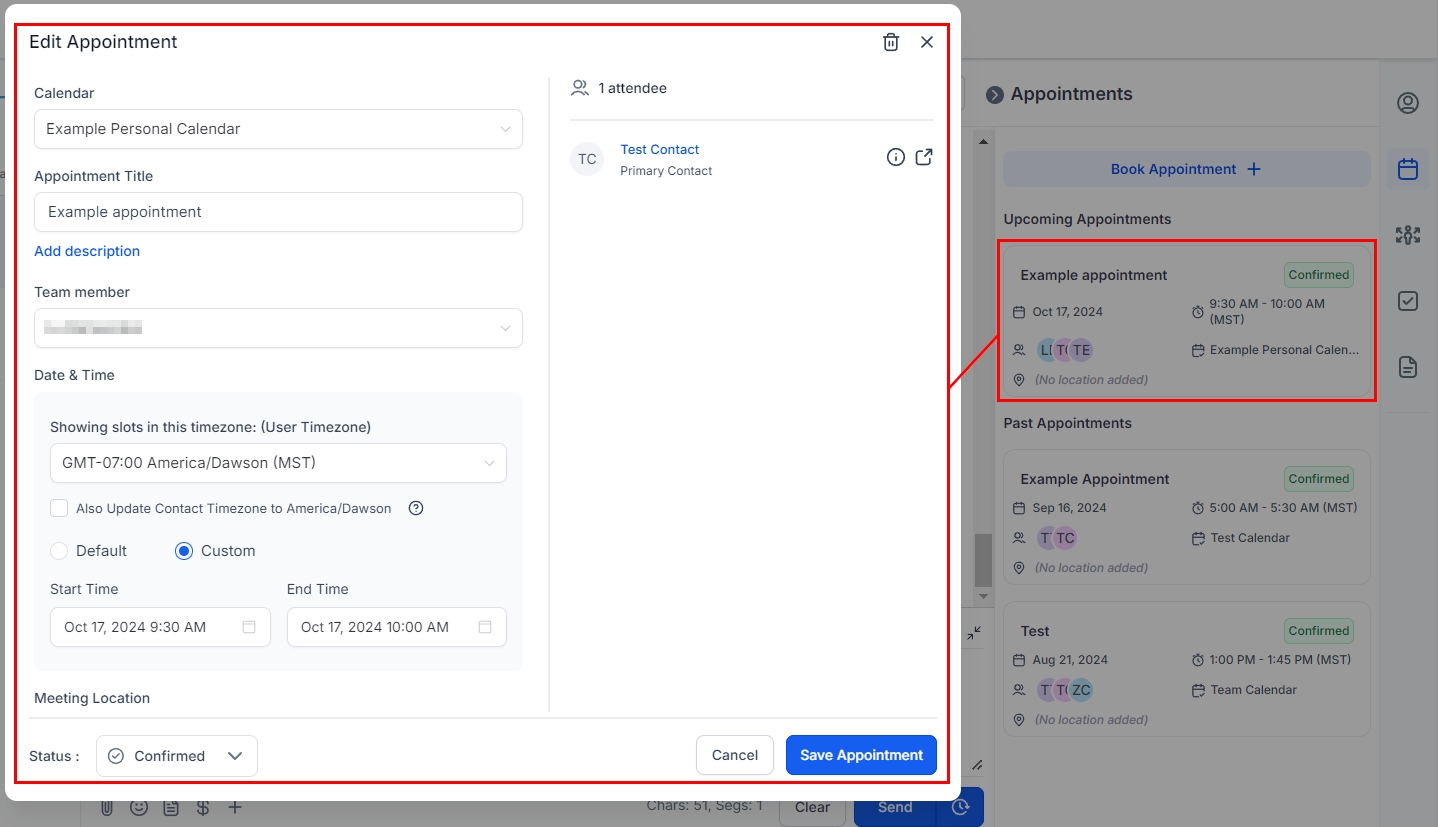This screenshot has height=827, width=1438.
Task: Open the tasks checkmark icon in sidebar
Action: click(x=1408, y=301)
